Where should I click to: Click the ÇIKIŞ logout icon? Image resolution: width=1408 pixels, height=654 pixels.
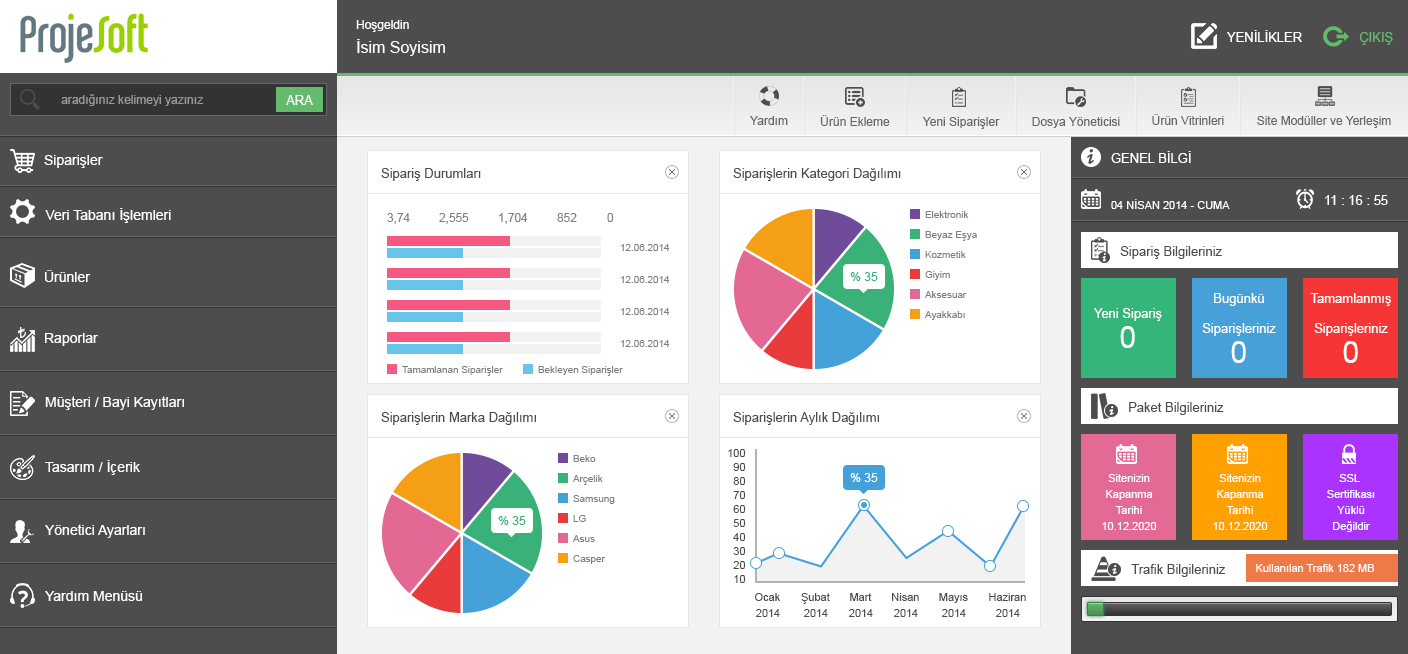point(1335,37)
